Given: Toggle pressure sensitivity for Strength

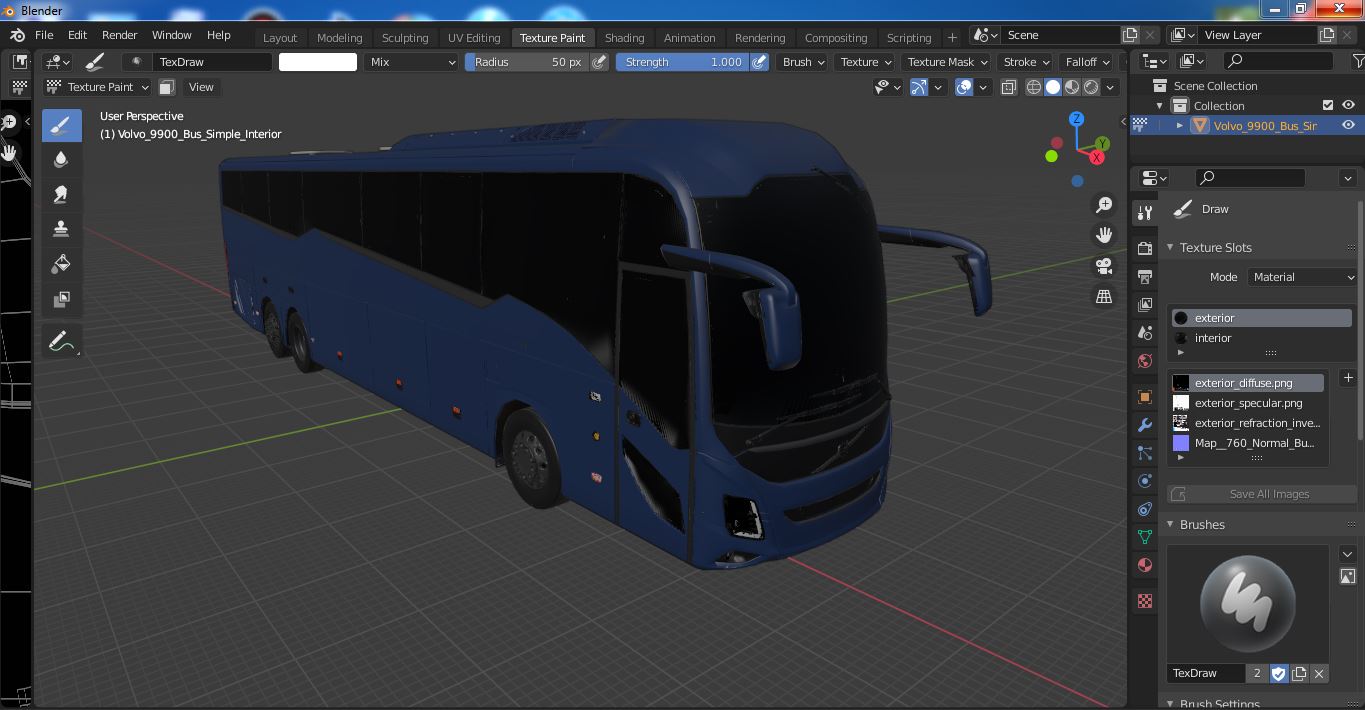Looking at the screenshot, I should tap(759, 62).
